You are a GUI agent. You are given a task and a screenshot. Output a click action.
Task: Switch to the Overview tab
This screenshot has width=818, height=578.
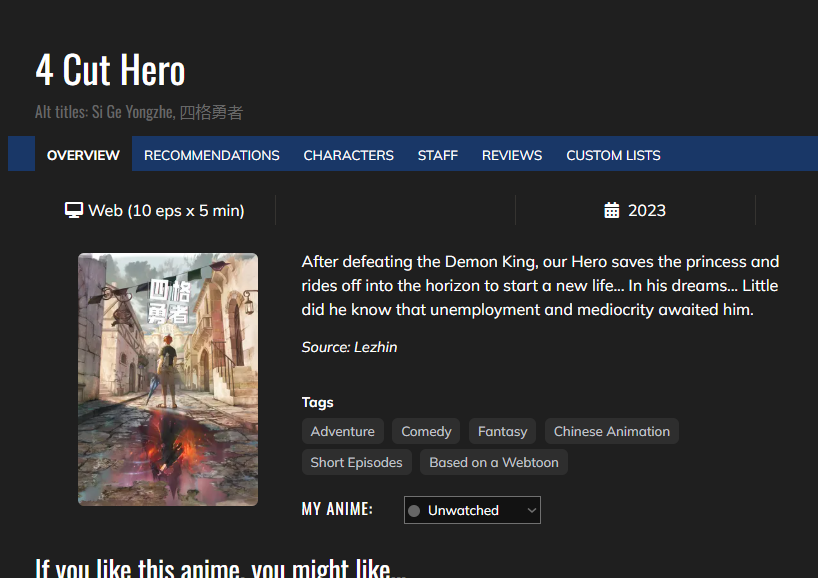pyautogui.click(x=83, y=155)
